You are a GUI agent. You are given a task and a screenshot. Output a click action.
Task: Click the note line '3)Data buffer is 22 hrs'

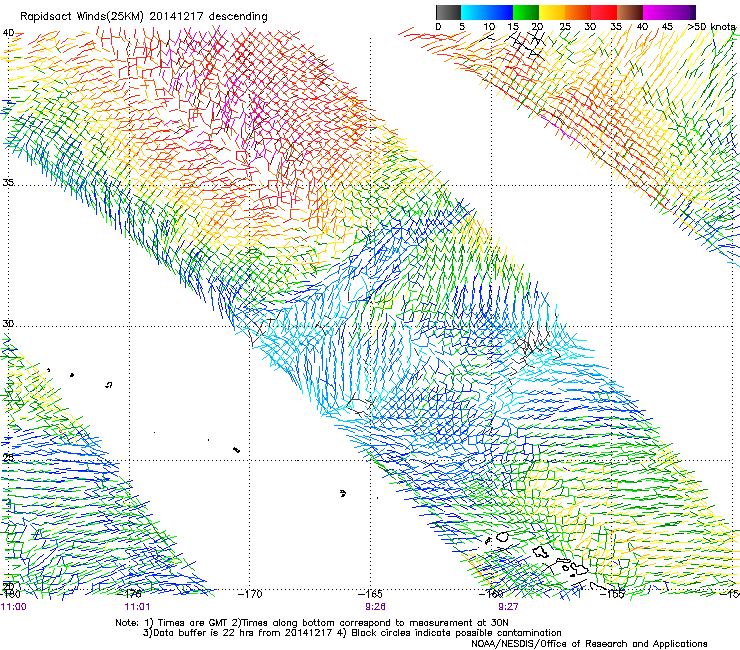[352, 633]
